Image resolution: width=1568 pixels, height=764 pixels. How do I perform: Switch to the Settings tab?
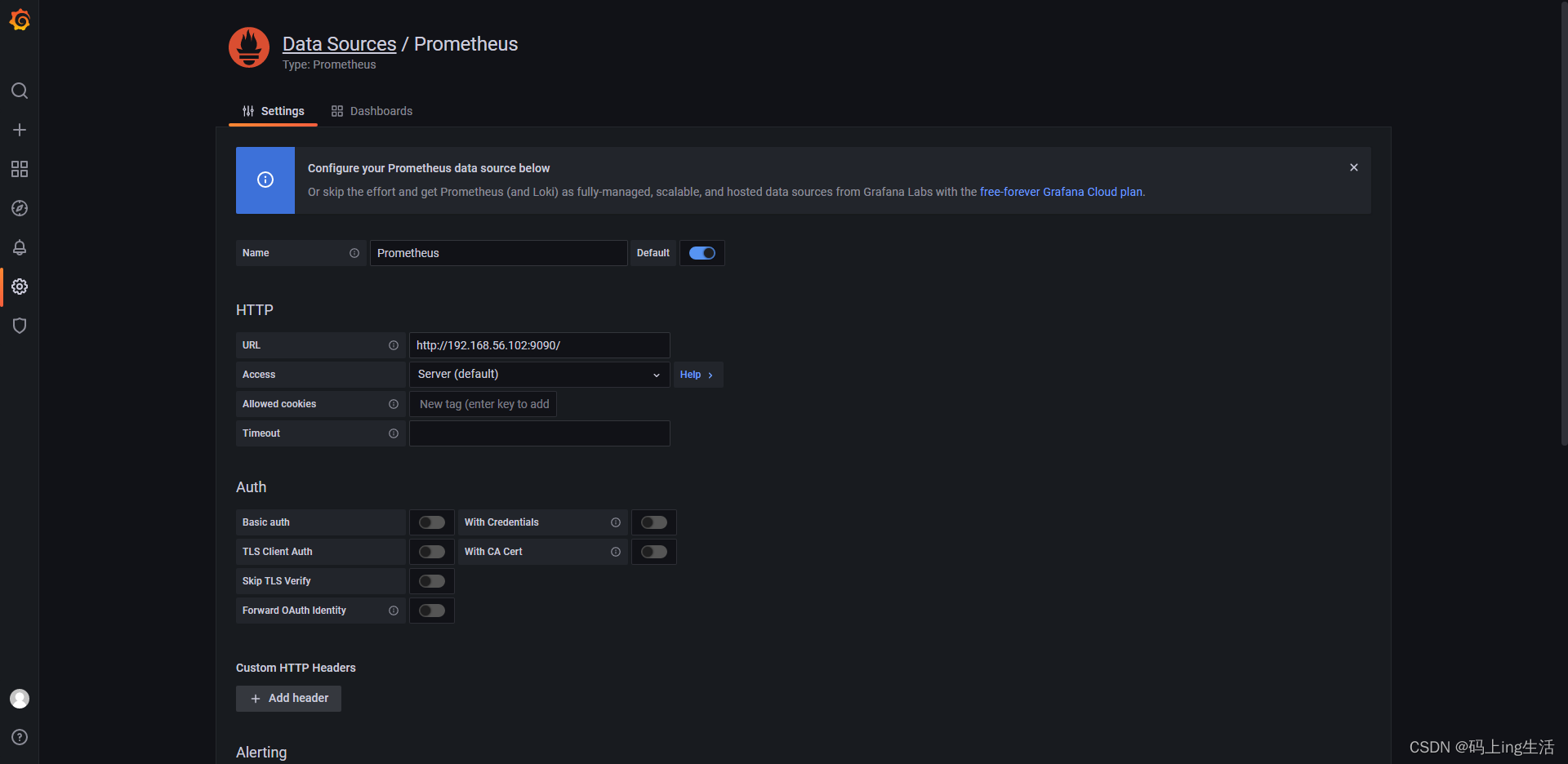273,111
